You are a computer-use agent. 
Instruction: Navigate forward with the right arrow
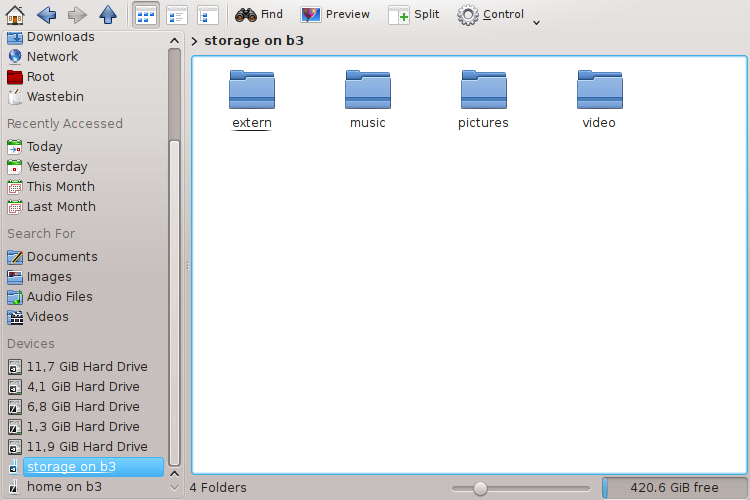(x=77, y=14)
